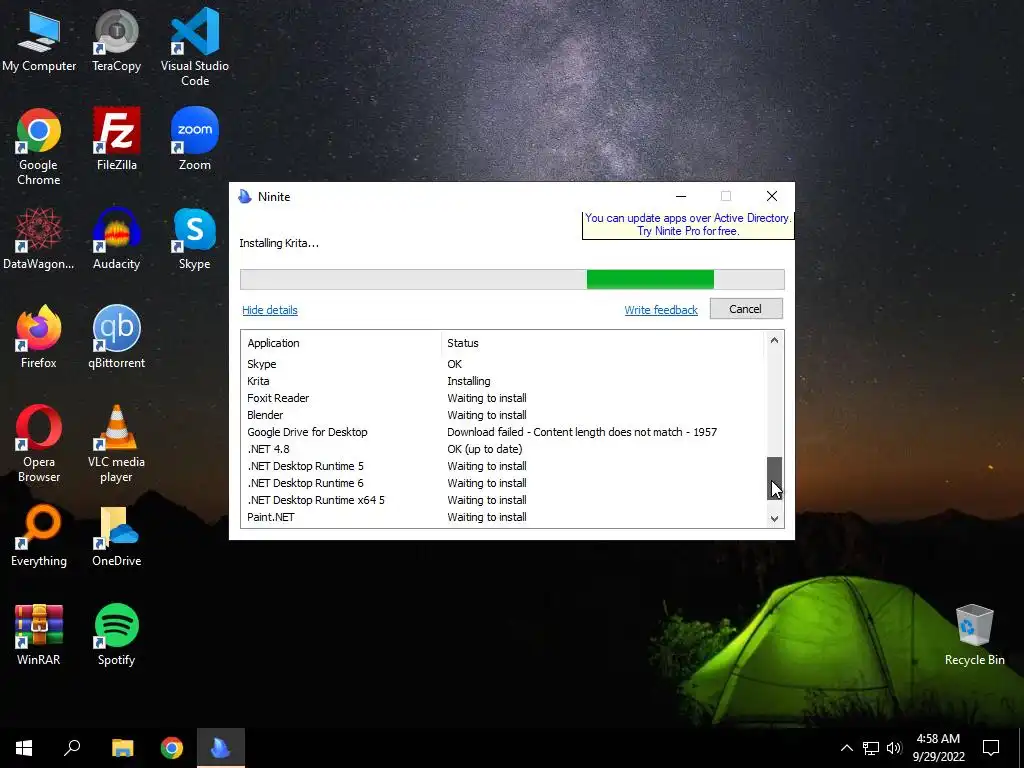Click Write feedback link

(x=661, y=310)
